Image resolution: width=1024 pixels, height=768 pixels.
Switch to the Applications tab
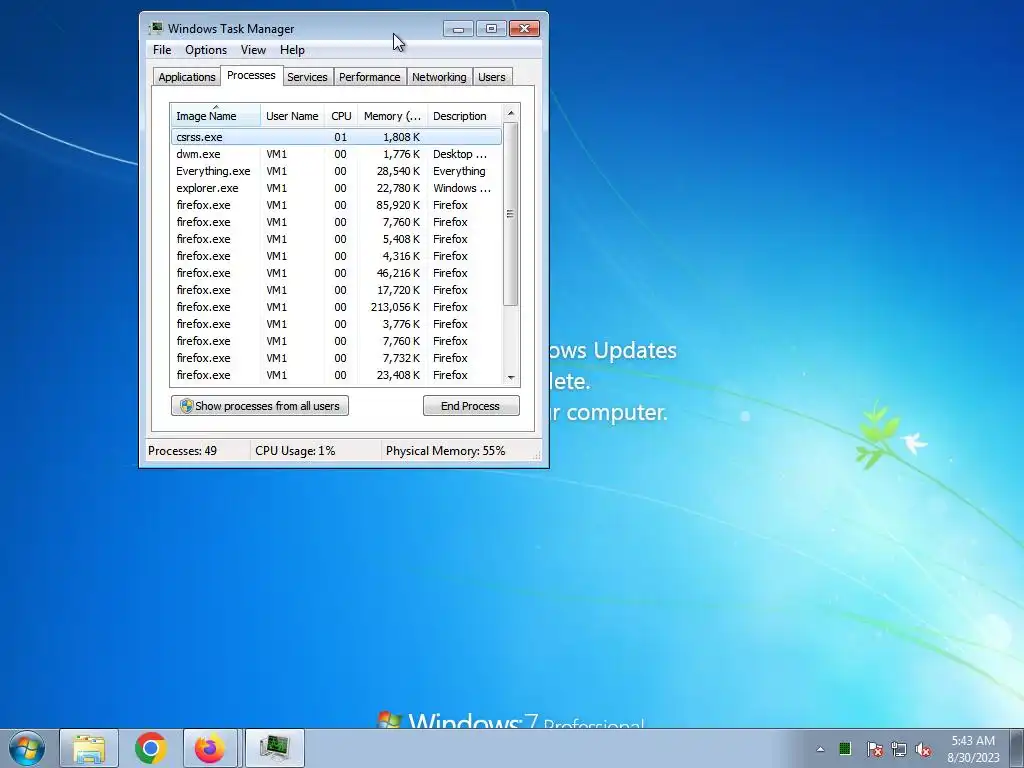tap(187, 77)
